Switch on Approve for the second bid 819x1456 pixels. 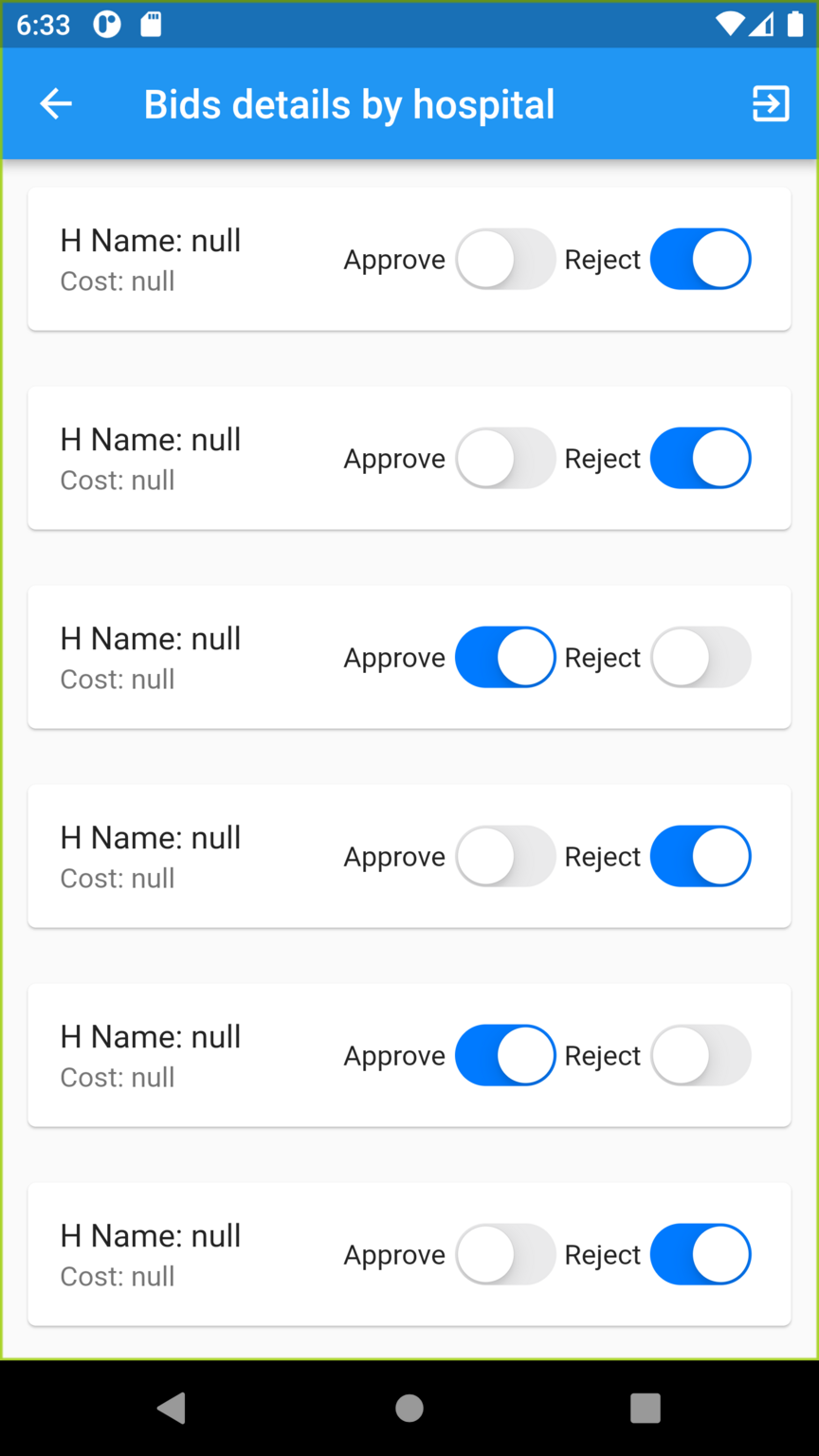pos(505,458)
